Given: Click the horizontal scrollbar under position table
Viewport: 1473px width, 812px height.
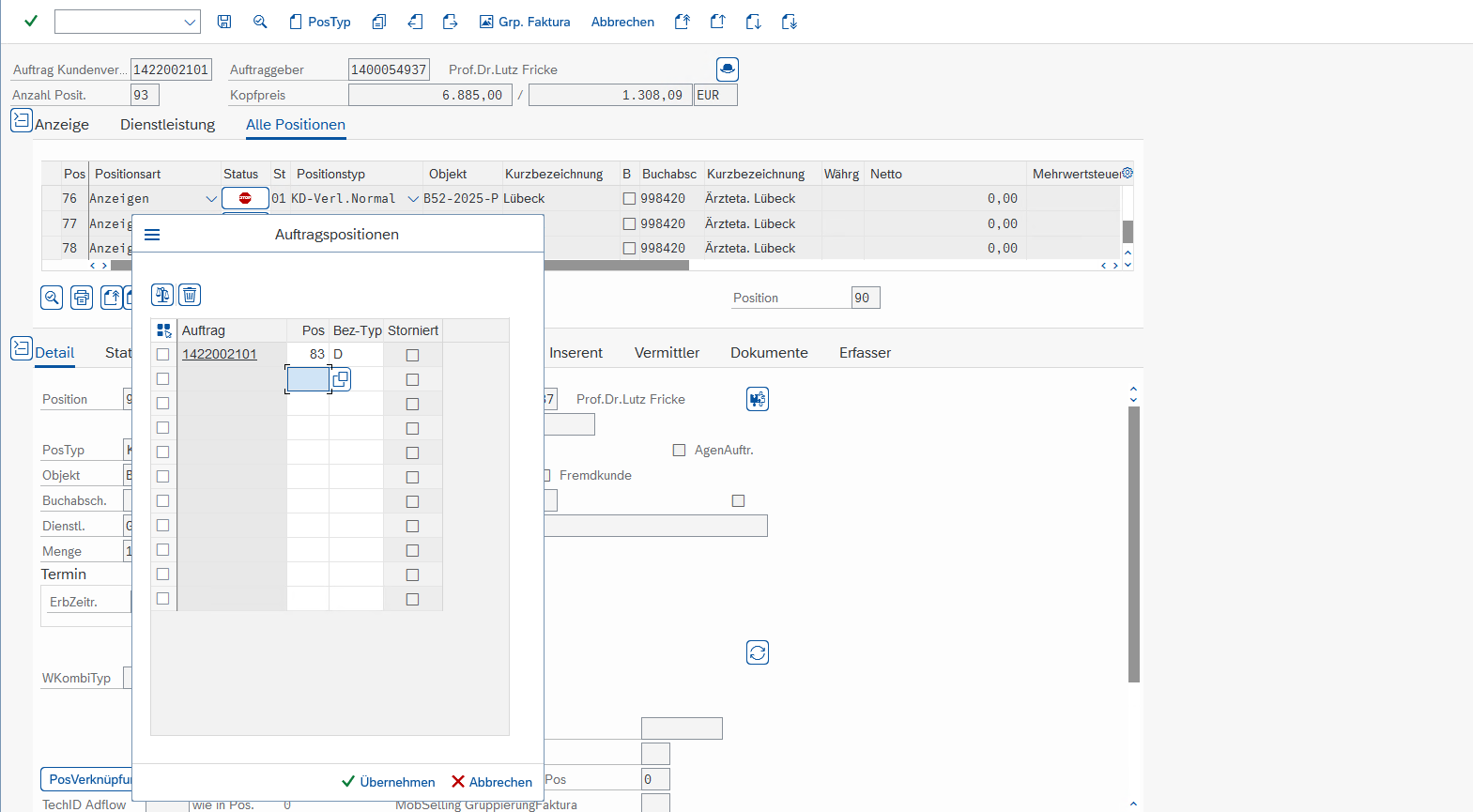Looking at the screenshot, I should (400, 266).
